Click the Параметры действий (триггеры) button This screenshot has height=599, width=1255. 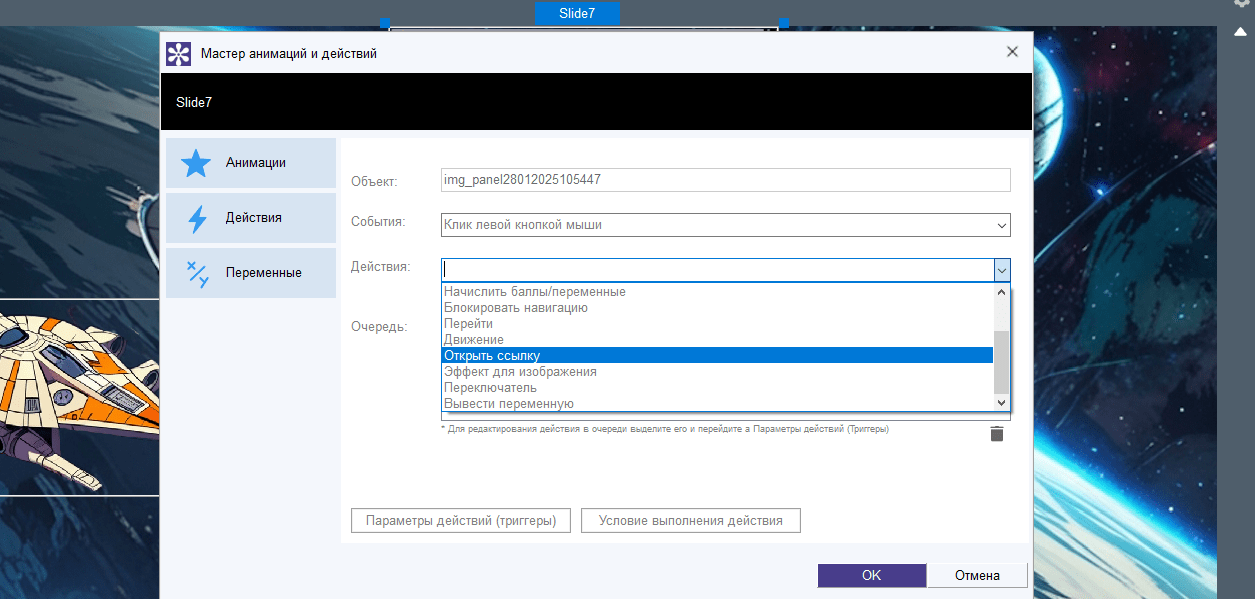(x=461, y=521)
